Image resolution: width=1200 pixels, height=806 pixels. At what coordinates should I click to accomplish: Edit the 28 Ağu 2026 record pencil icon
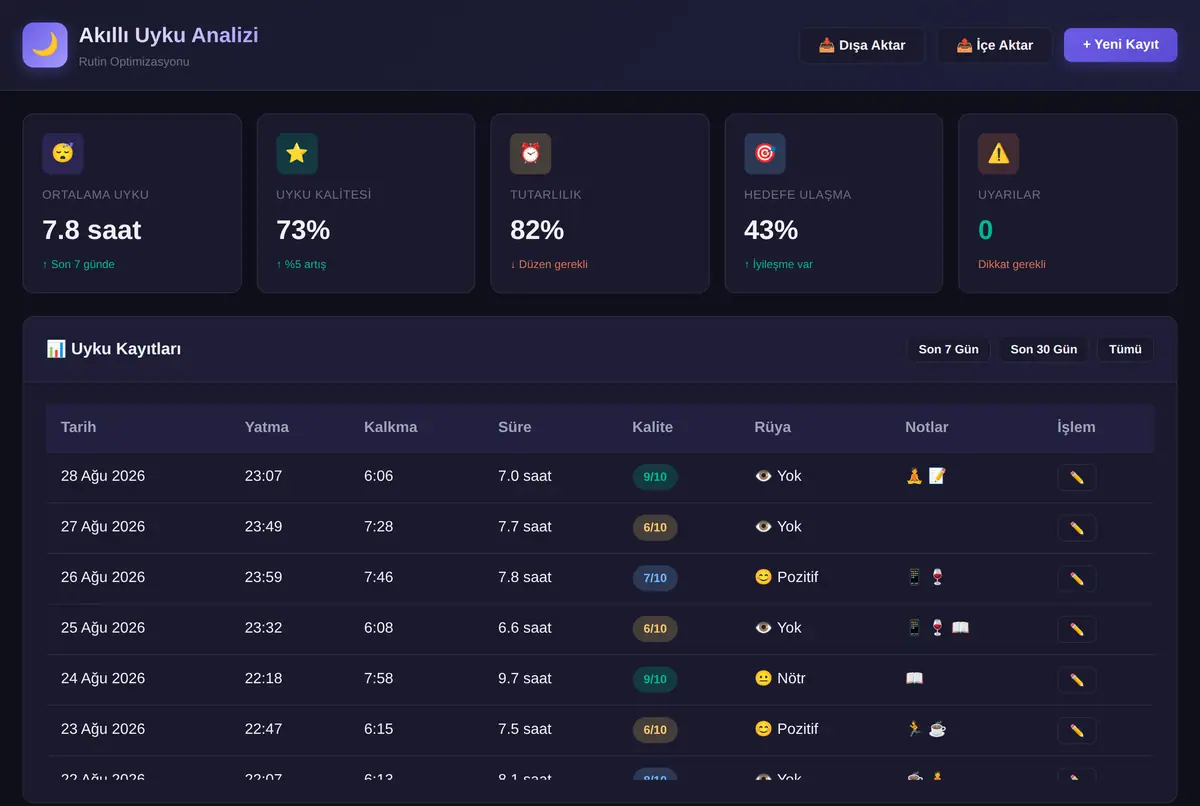click(1077, 477)
